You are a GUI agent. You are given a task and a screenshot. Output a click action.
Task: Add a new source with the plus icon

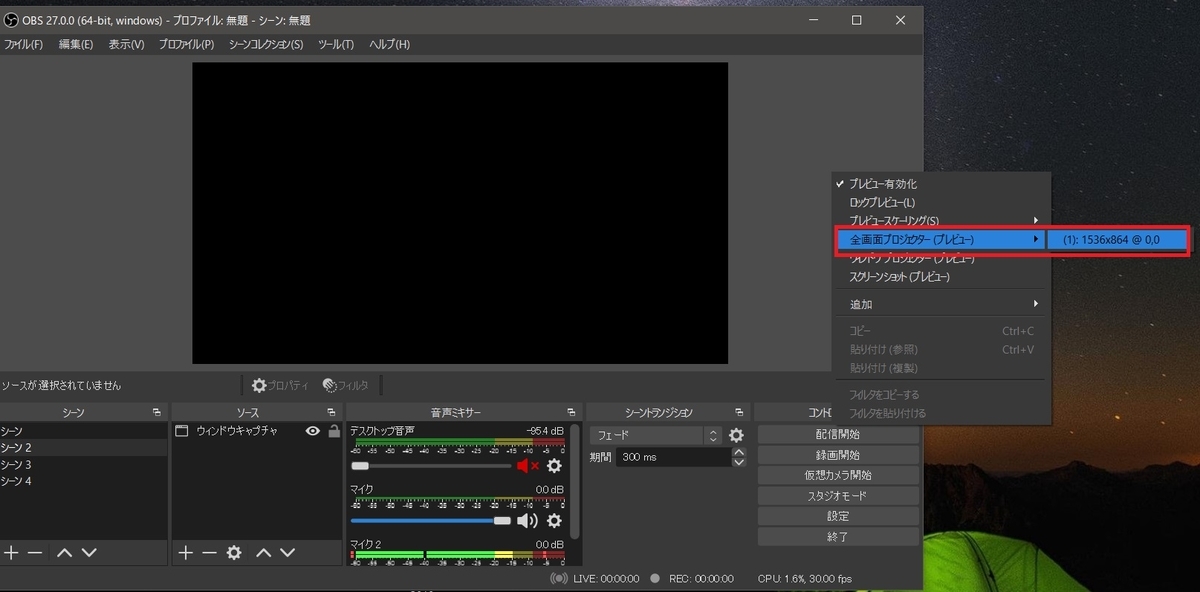[185, 552]
